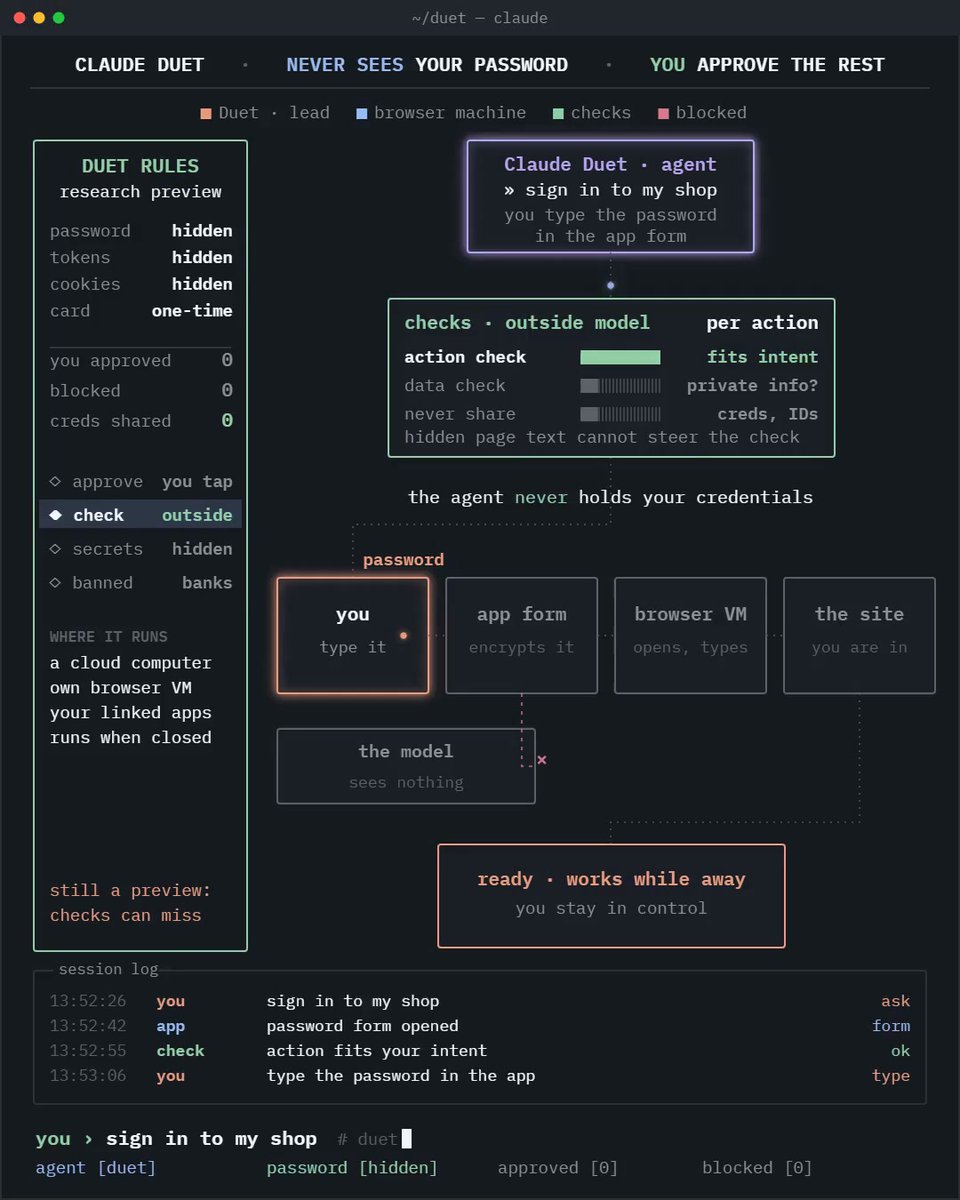The height and width of the screenshot is (1200, 960).
Task: Click the 'type' tag in session log
Action: click(x=891, y=1076)
